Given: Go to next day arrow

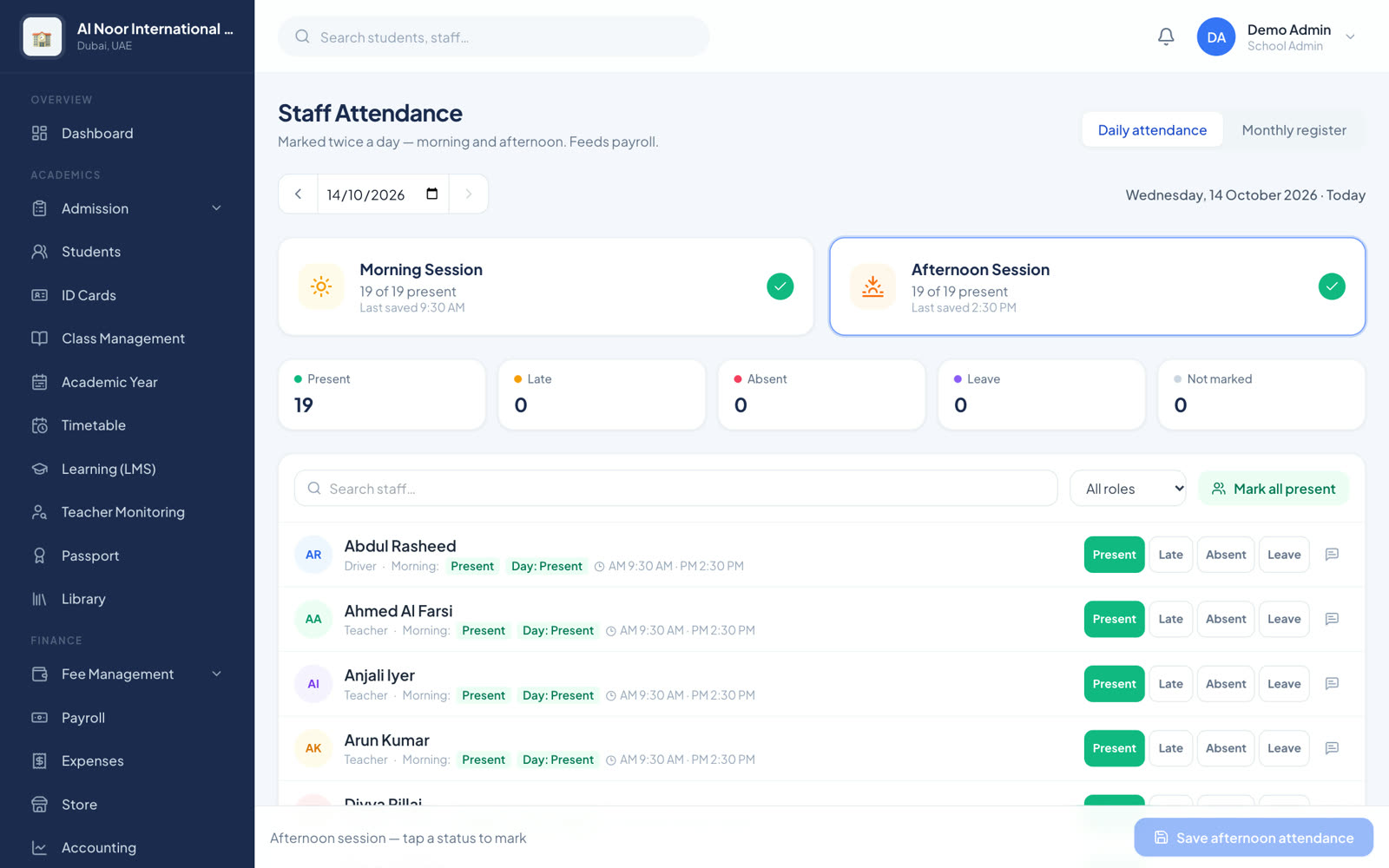Looking at the screenshot, I should pos(469,194).
